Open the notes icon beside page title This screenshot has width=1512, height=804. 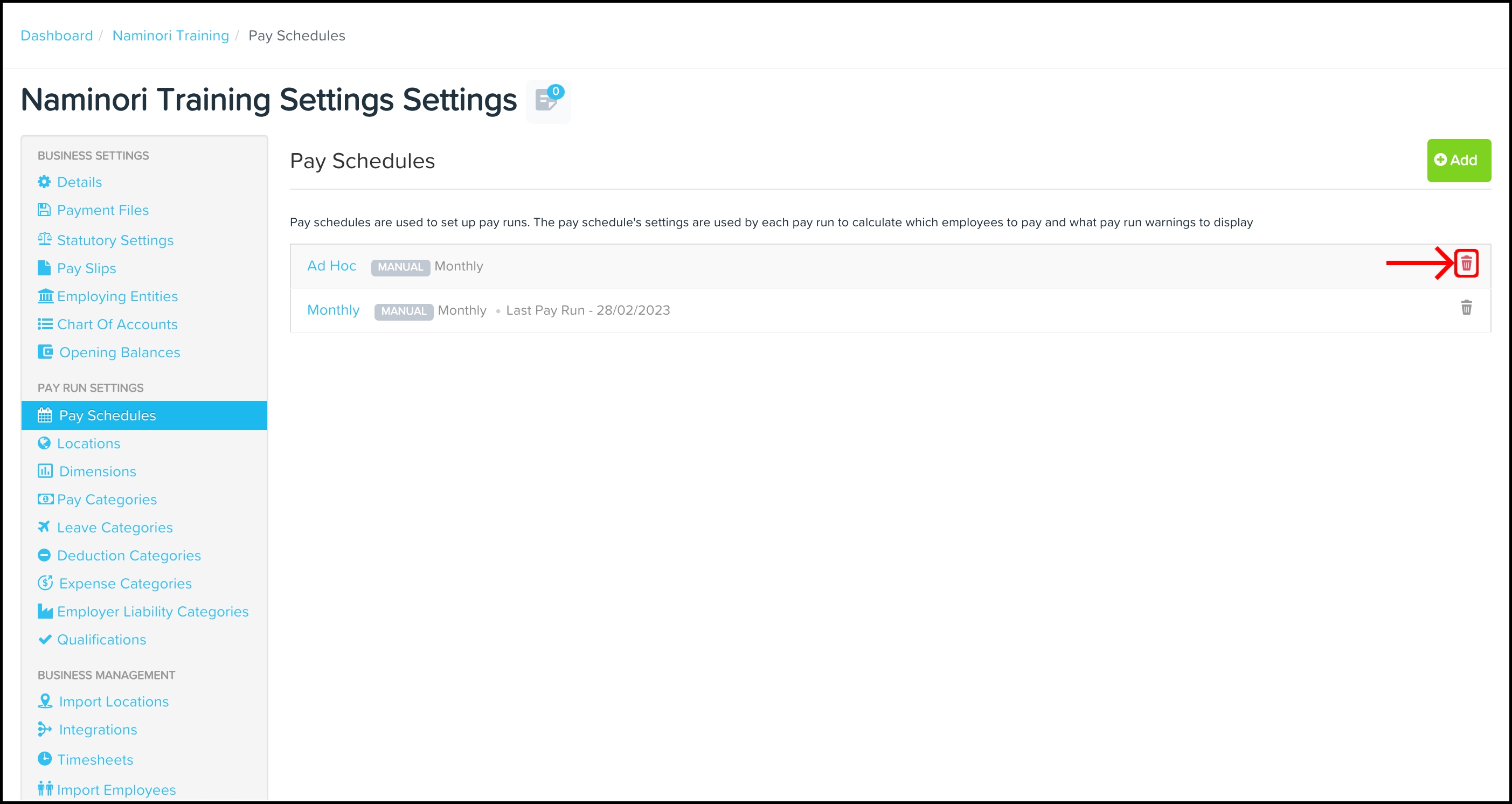(x=547, y=101)
